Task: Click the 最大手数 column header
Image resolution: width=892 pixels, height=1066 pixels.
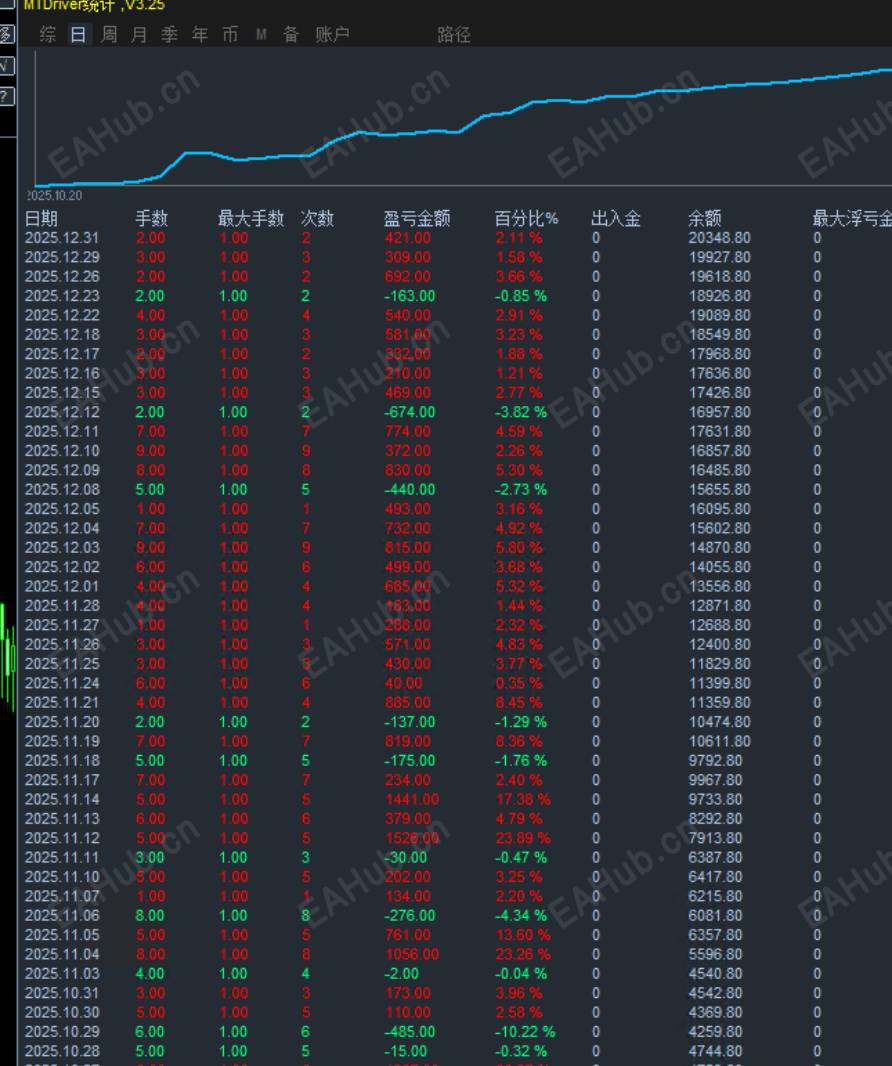Action: pyautogui.click(x=251, y=218)
